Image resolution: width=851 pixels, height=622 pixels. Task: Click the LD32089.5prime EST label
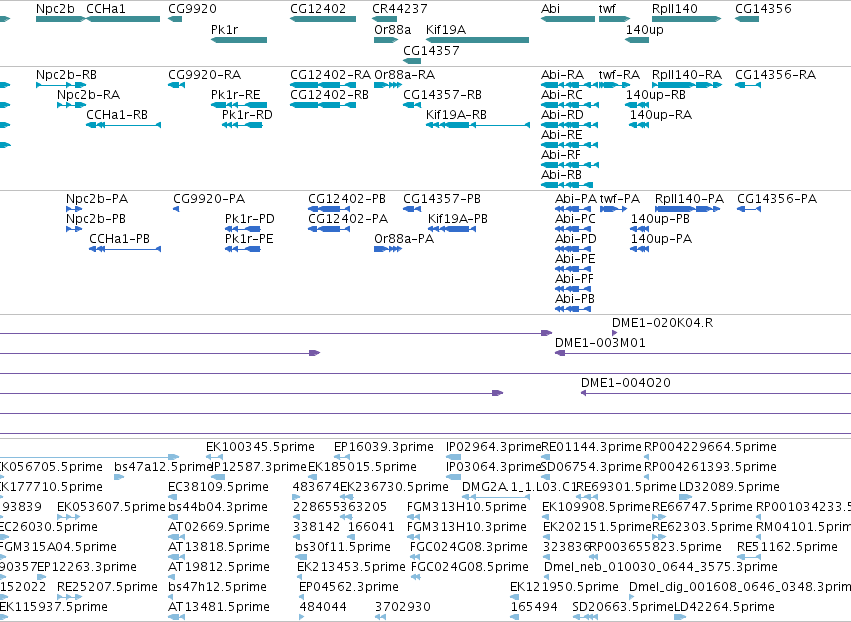click(x=729, y=487)
